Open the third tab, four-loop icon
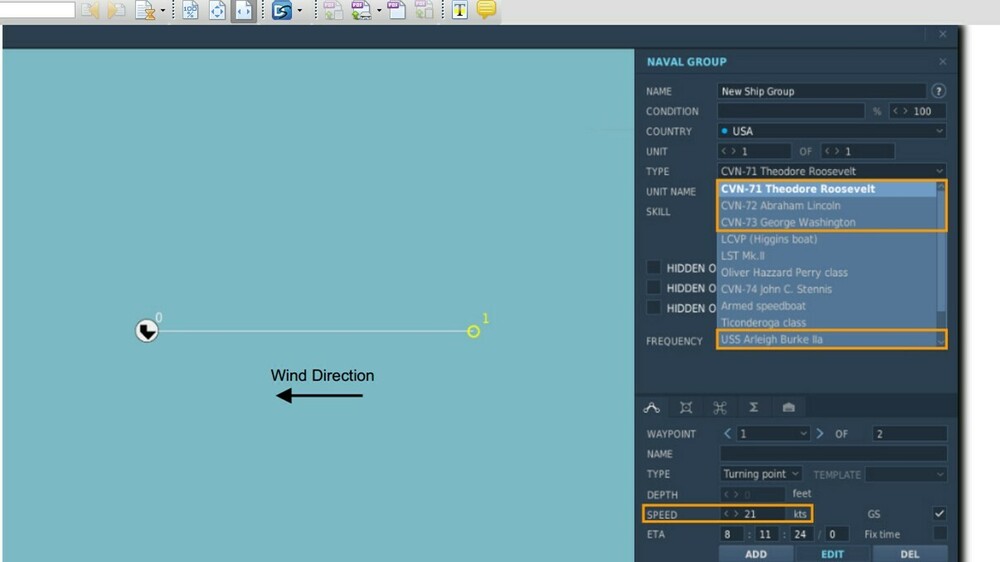1000x562 pixels. click(719, 408)
